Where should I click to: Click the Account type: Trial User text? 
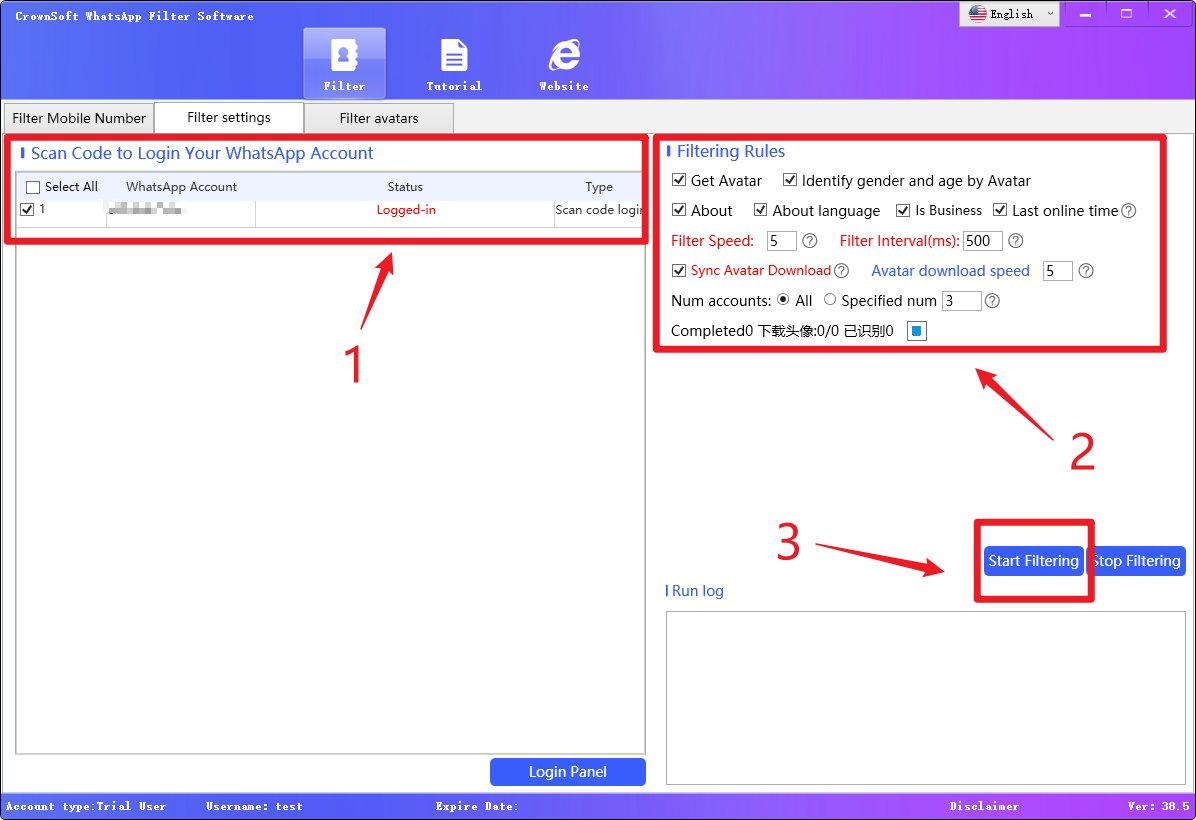pyautogui.click(x=85, y=806)
